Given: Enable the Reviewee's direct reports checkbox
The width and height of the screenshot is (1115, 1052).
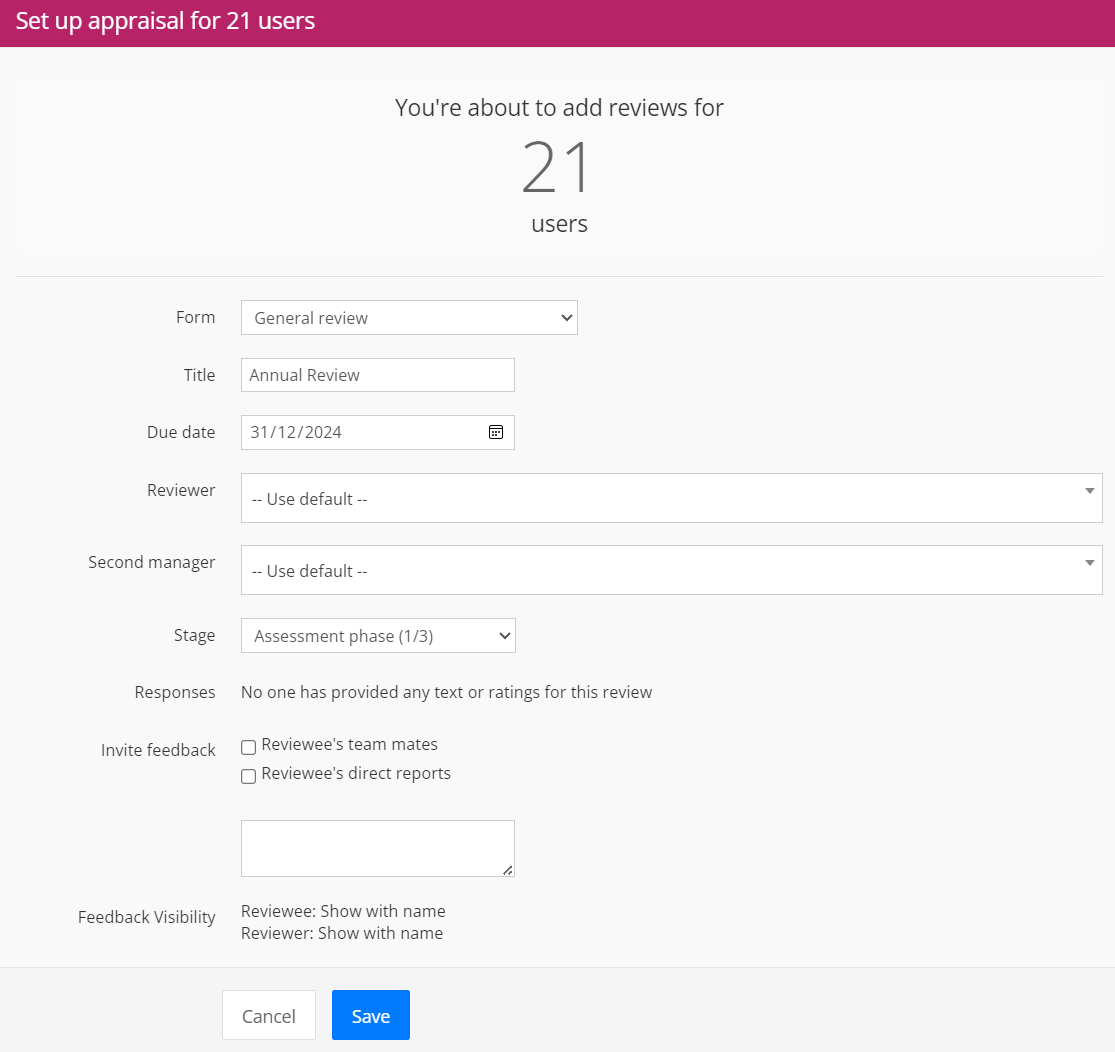Looking at the screenshot, I should (249, 776).
